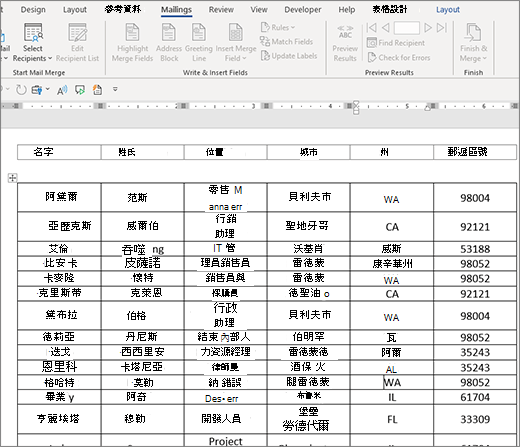This screenshot has height=447, width=520.
Task: Click the Redo/Repeat icon in quick toolbar
Action: pyautogui.click(x=21, y=90)
